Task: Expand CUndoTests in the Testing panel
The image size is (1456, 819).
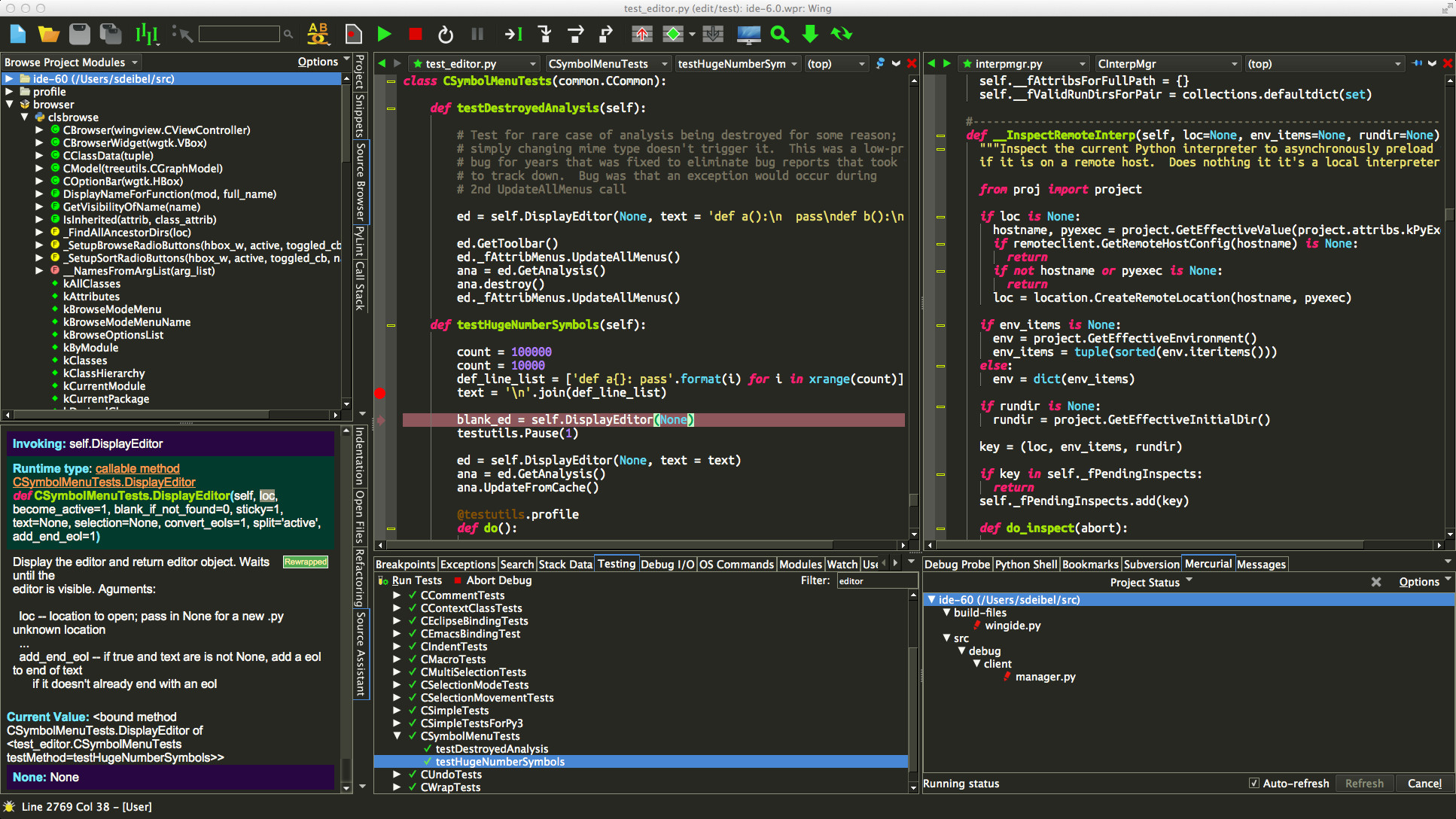Action: pos(397,774)
